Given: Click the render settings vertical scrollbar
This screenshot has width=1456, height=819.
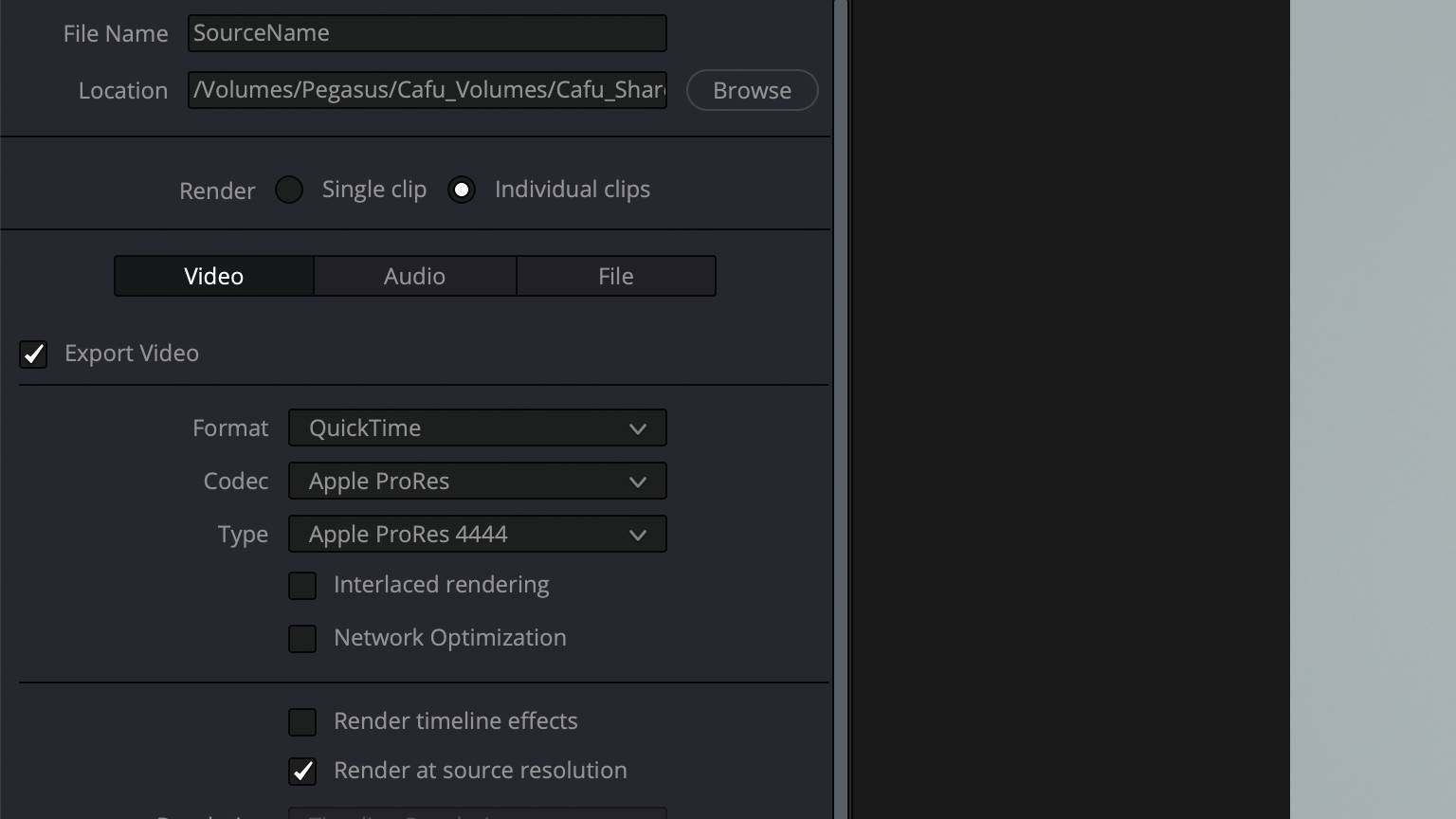Looking at the screenshot, I should tap(840, 409).
